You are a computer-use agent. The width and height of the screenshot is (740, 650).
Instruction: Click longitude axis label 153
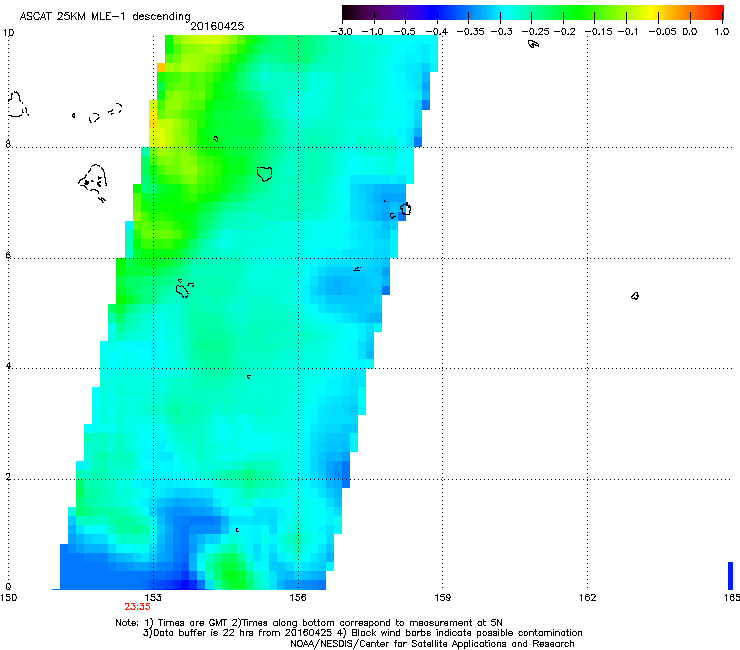tap(152, 598)
